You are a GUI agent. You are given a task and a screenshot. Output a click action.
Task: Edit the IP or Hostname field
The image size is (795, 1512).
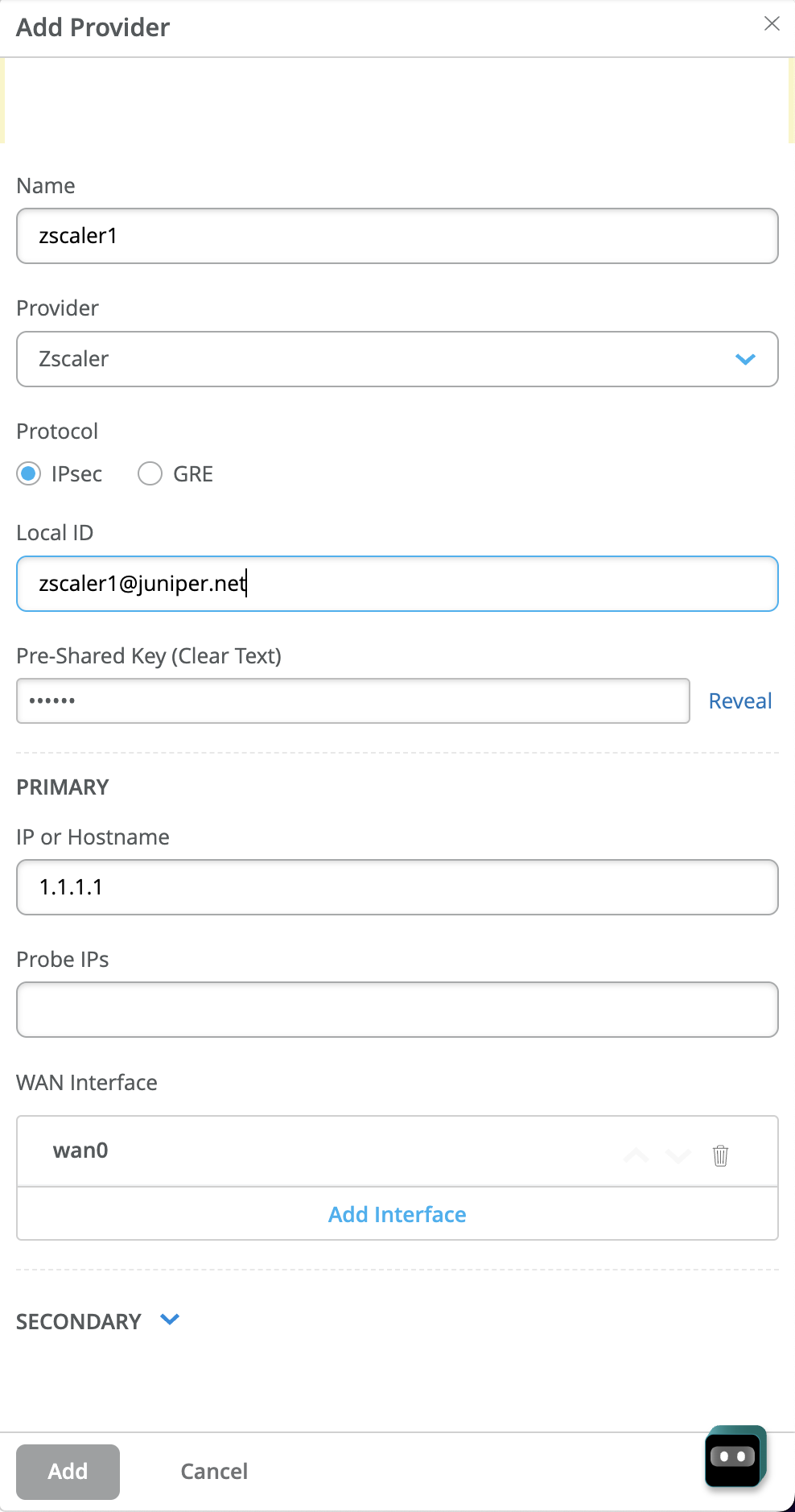pyautogui.click(x=397, y=887)
